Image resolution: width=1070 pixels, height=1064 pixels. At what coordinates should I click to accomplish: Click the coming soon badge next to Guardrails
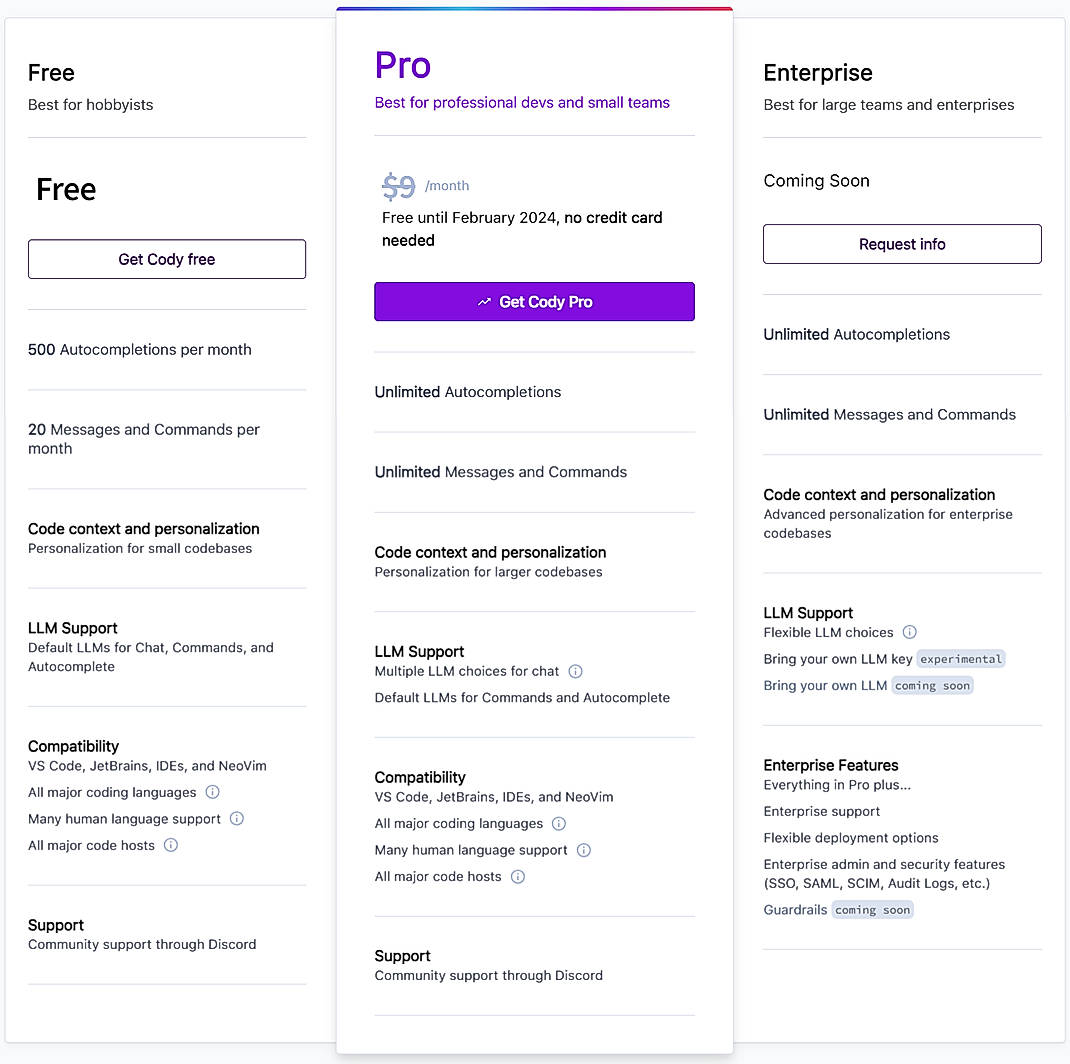click(x=872, y=909)
